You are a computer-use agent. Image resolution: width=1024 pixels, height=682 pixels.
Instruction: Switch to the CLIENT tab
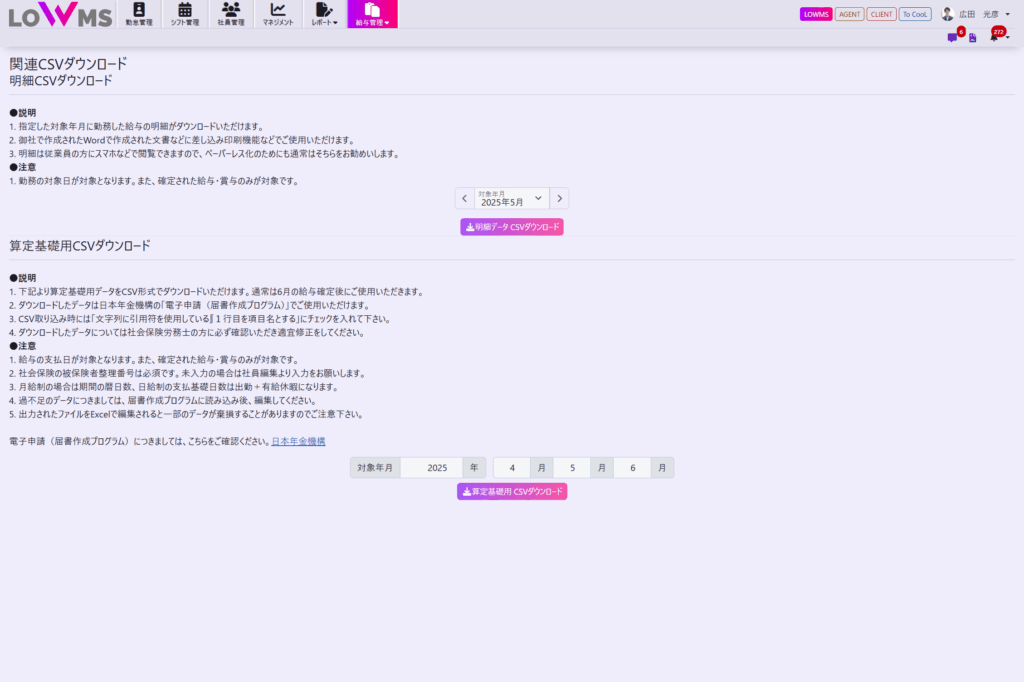click(881, 14)
